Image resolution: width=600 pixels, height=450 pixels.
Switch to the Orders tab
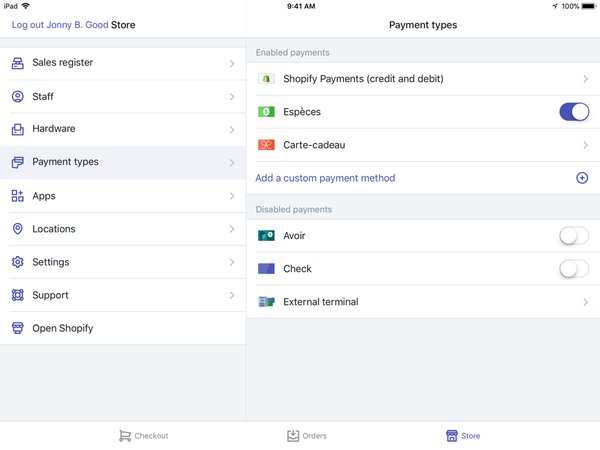[x=306, y=436]
